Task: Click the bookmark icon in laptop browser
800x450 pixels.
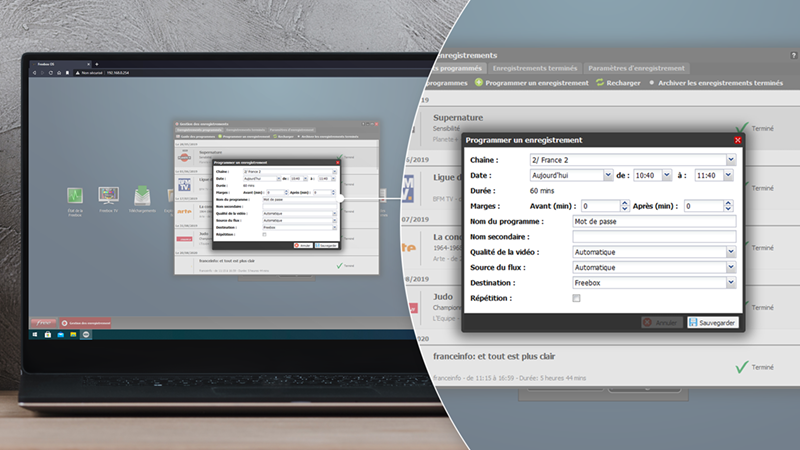Action: (67, 73)
